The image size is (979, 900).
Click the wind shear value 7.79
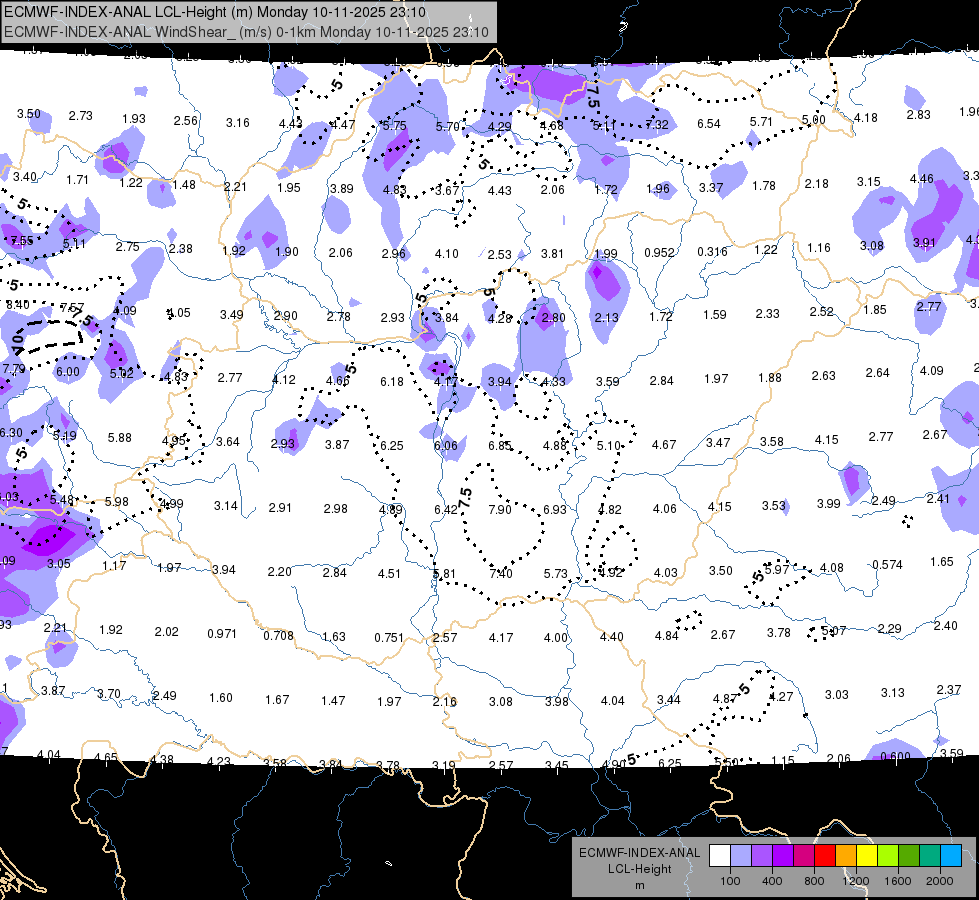14,369
